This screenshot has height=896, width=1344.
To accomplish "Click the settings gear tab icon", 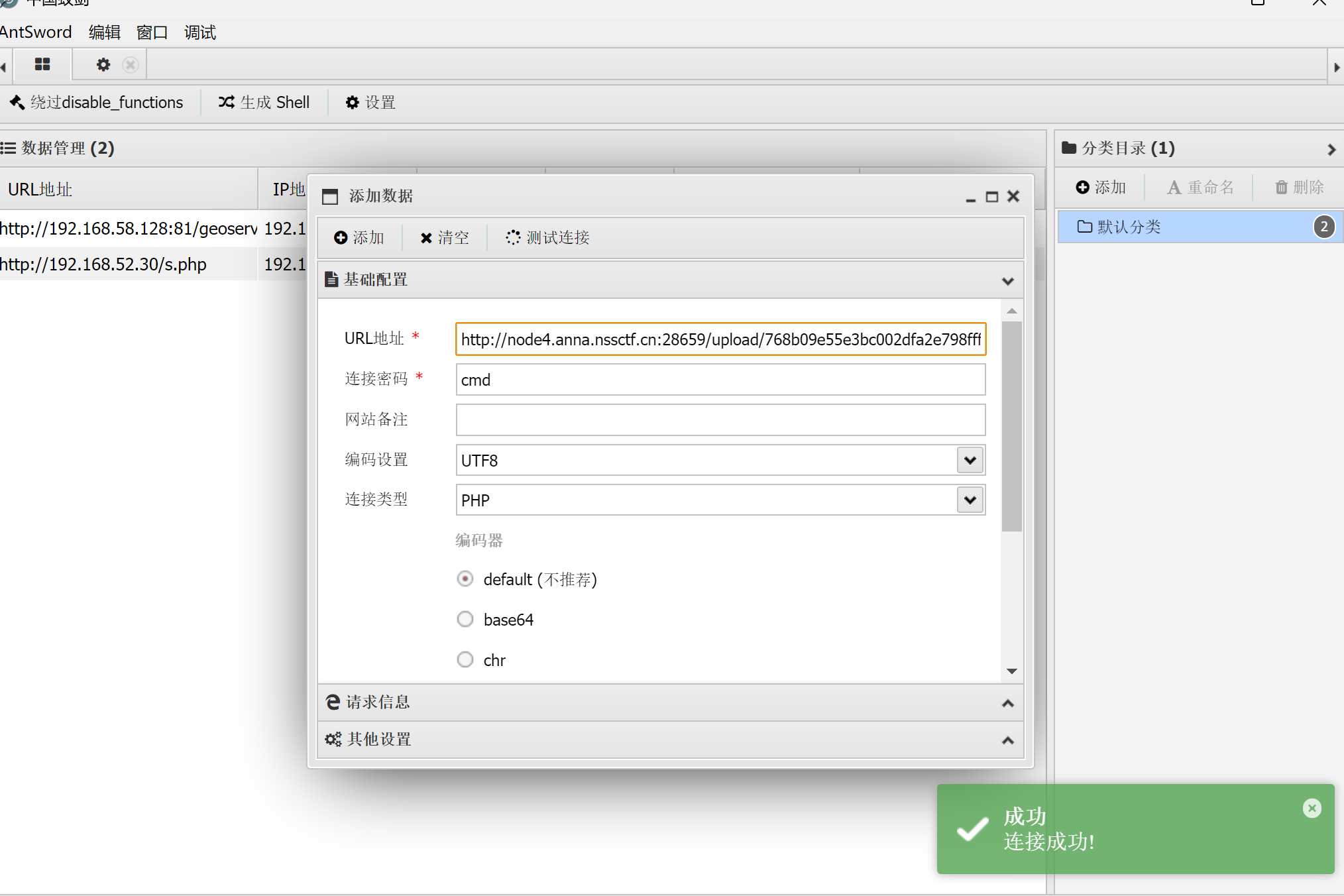I will [x=103, y=64].
